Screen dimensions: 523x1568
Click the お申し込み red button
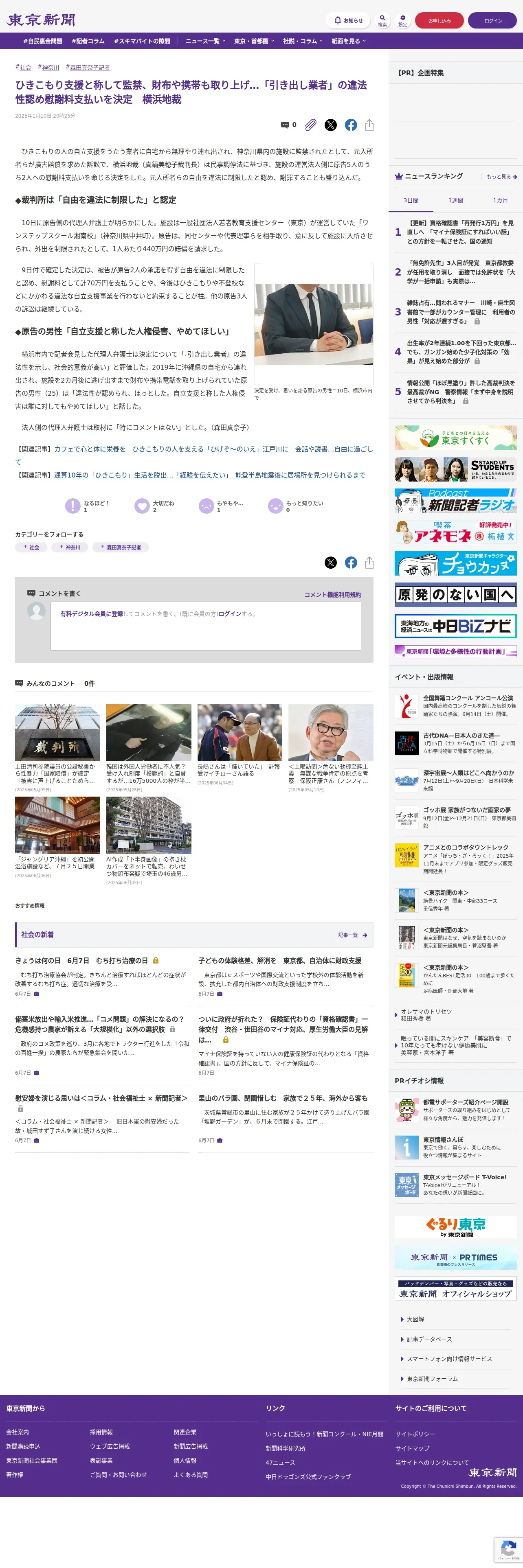pyautogui.click(x=439, y=20)
